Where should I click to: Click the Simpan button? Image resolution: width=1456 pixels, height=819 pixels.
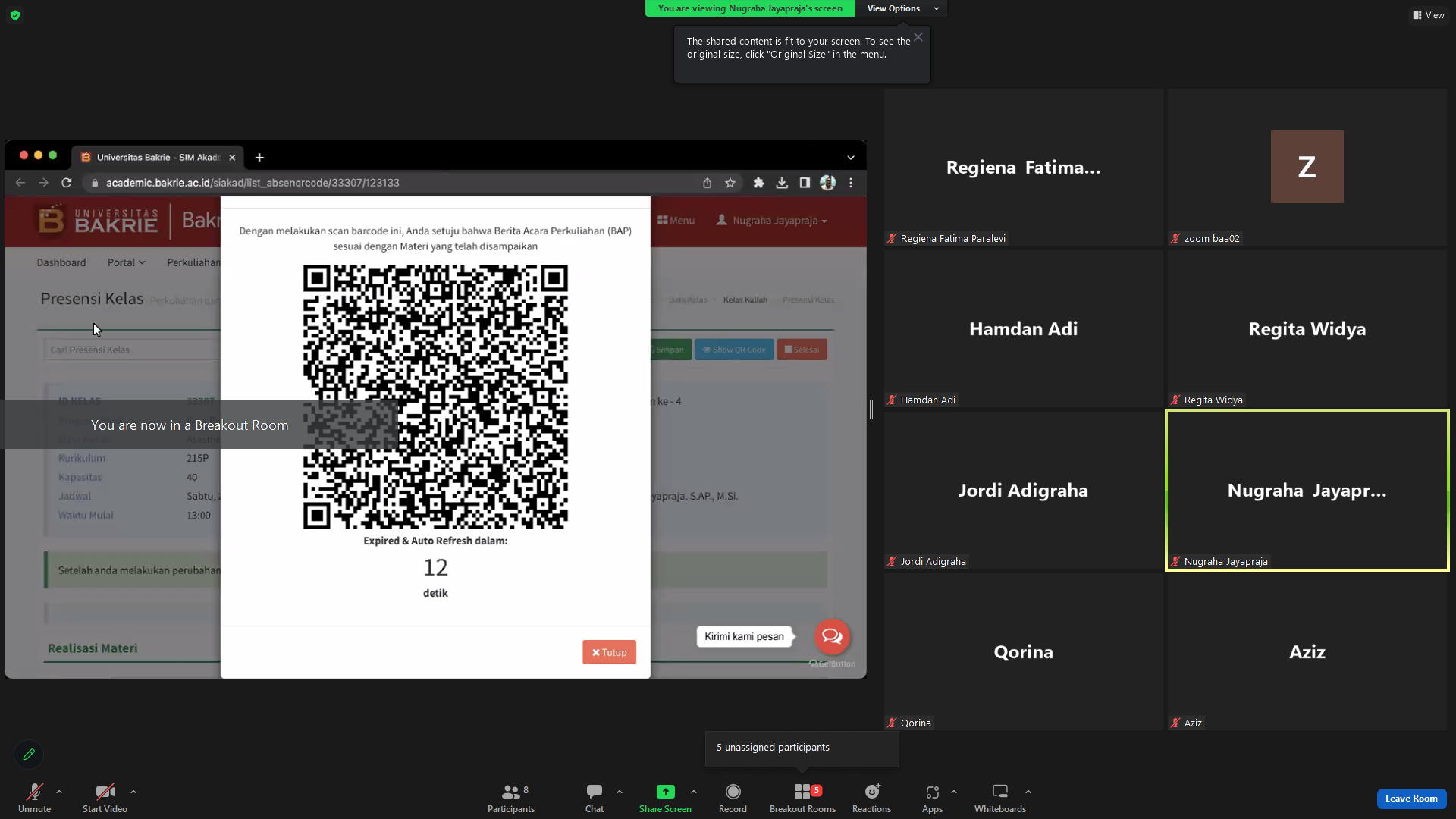(x=669, y=350)
